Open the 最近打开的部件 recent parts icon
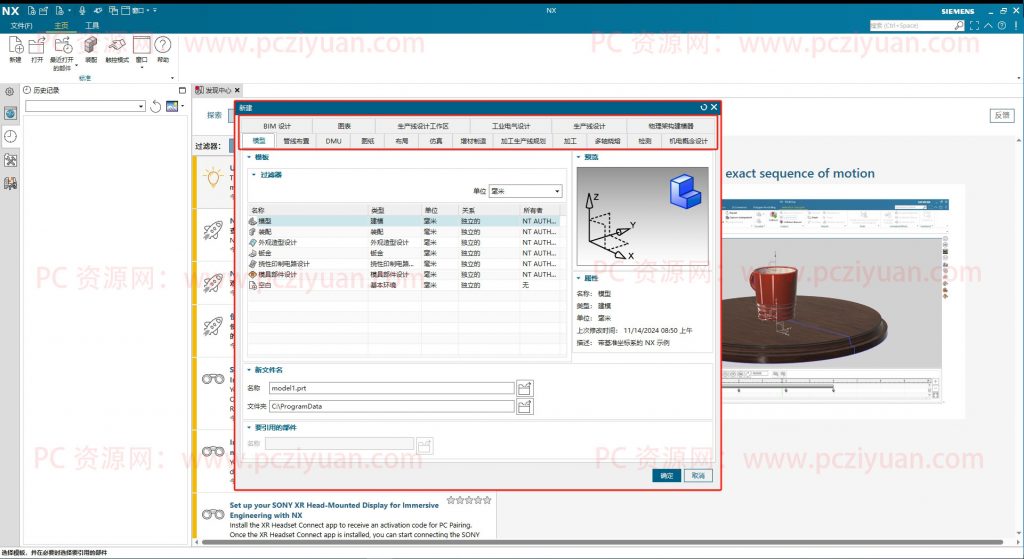Screen dimensions: 1024x559 click(x=63, y=45)
